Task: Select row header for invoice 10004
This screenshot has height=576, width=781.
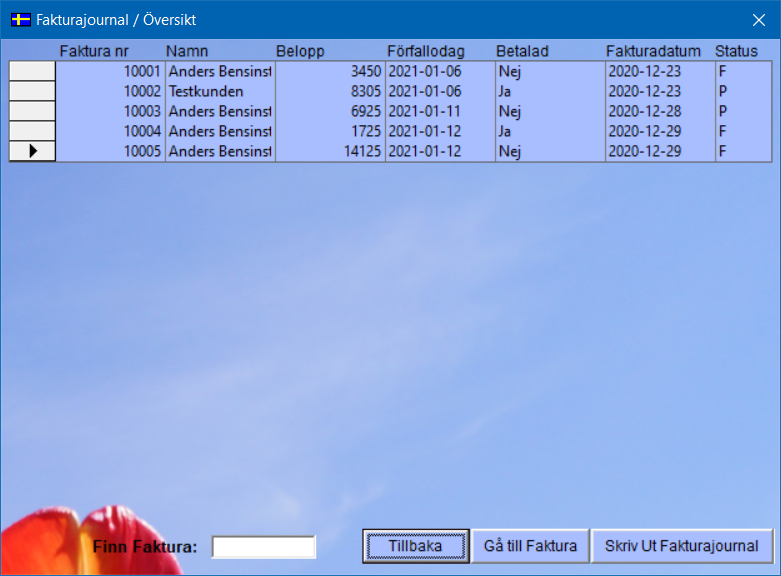Action: click(x=32, y=131)
